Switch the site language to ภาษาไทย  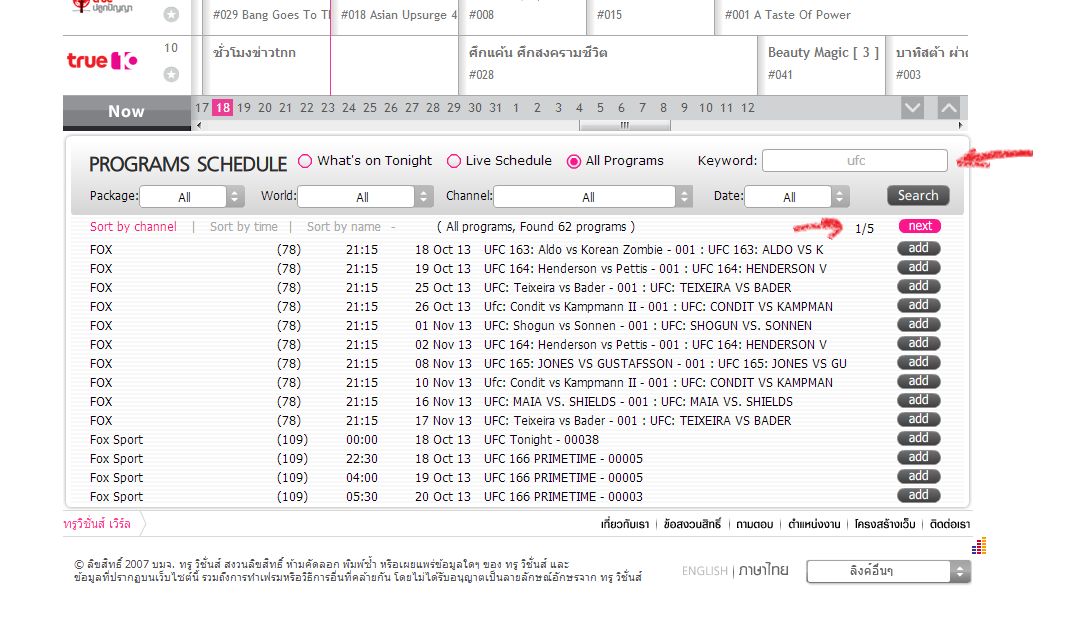click(763, 570)
